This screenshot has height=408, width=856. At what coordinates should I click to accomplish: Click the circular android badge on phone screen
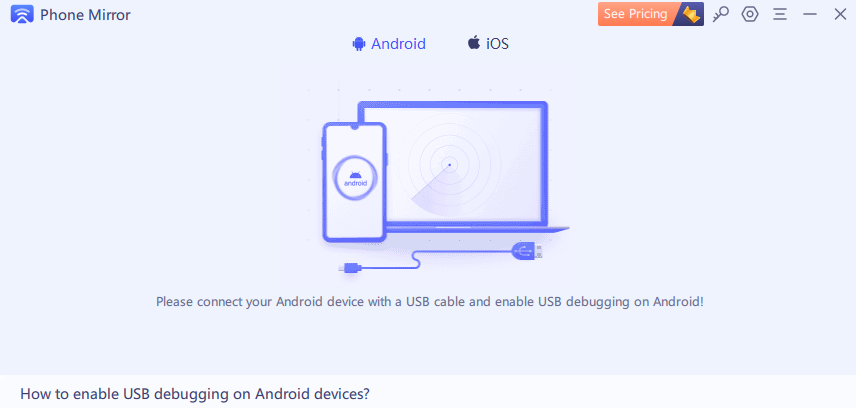pos(354,180)
